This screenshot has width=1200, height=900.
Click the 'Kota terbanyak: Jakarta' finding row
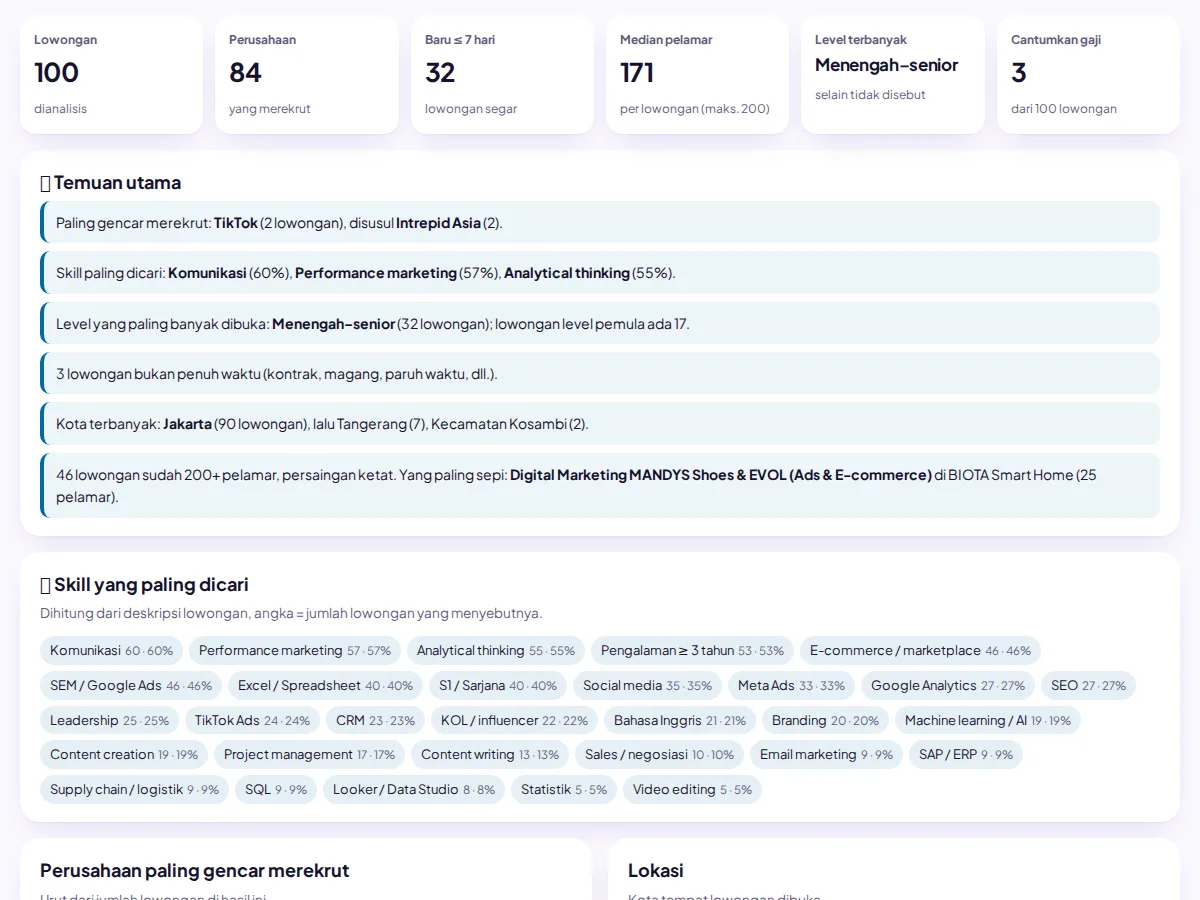[x=600, y=423]
